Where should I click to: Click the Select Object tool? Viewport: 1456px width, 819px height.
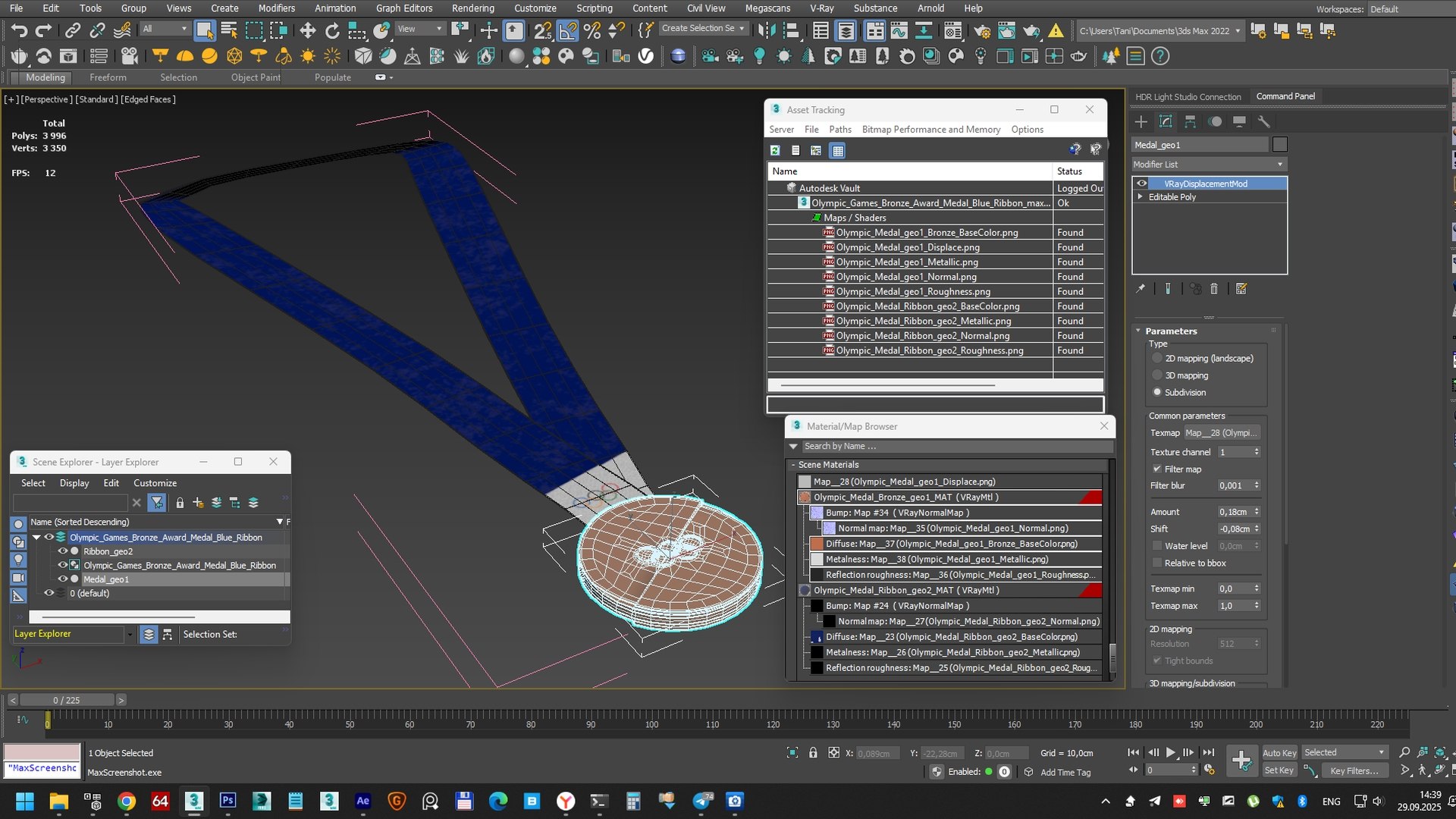[204, 30]
